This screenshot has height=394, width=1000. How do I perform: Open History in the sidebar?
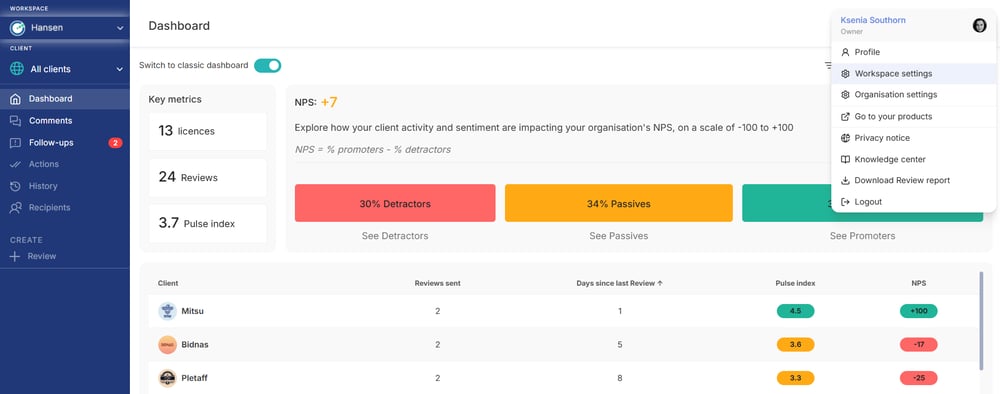point(64,186)
